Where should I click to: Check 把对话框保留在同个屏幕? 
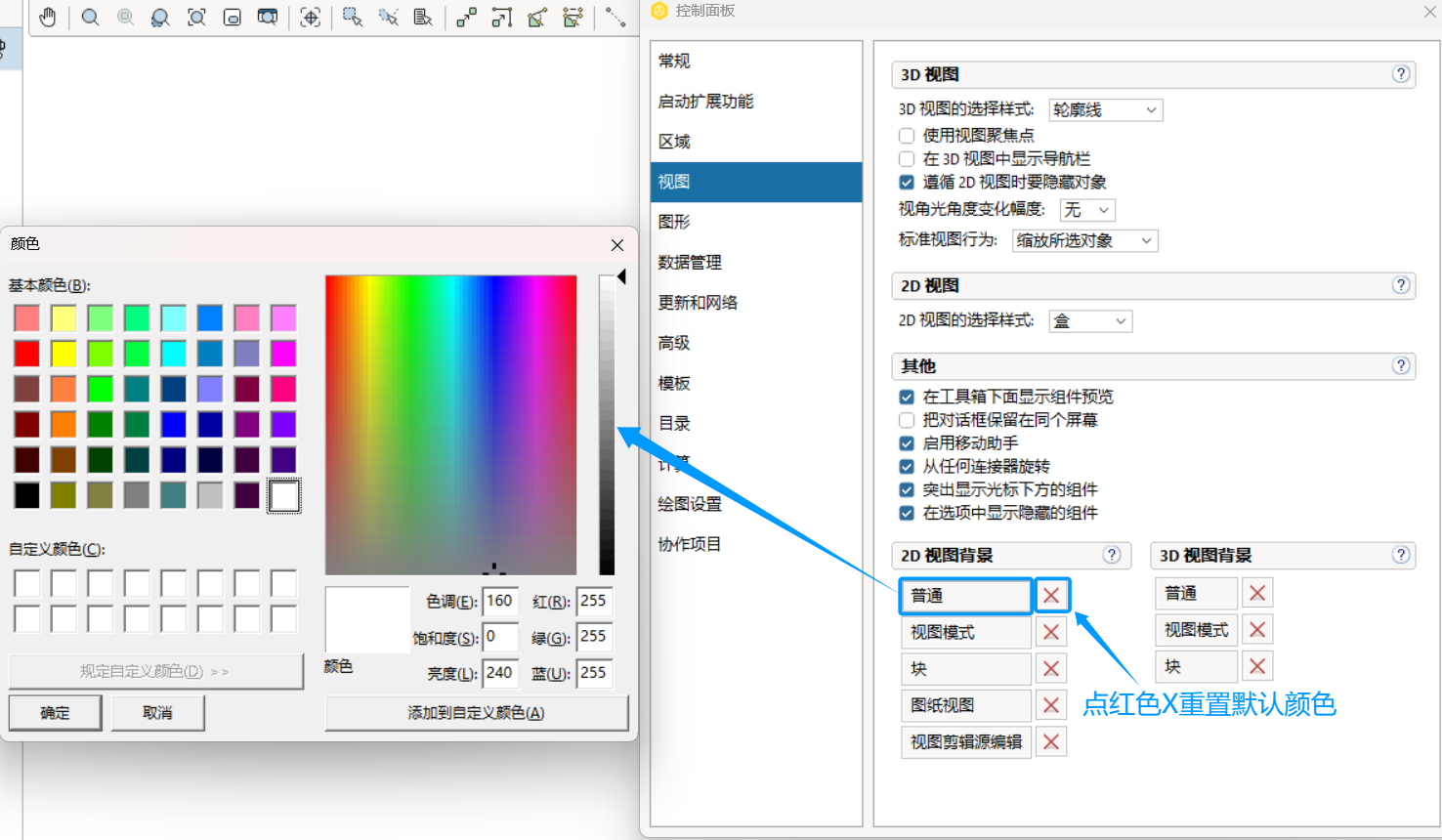(907, 420)
